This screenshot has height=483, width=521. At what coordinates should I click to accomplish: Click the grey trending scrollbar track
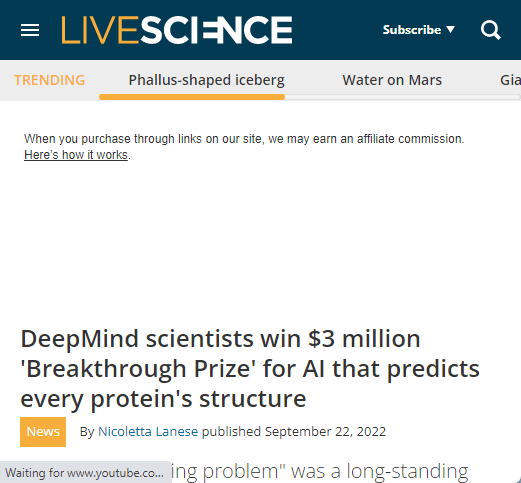pos(403,97)
